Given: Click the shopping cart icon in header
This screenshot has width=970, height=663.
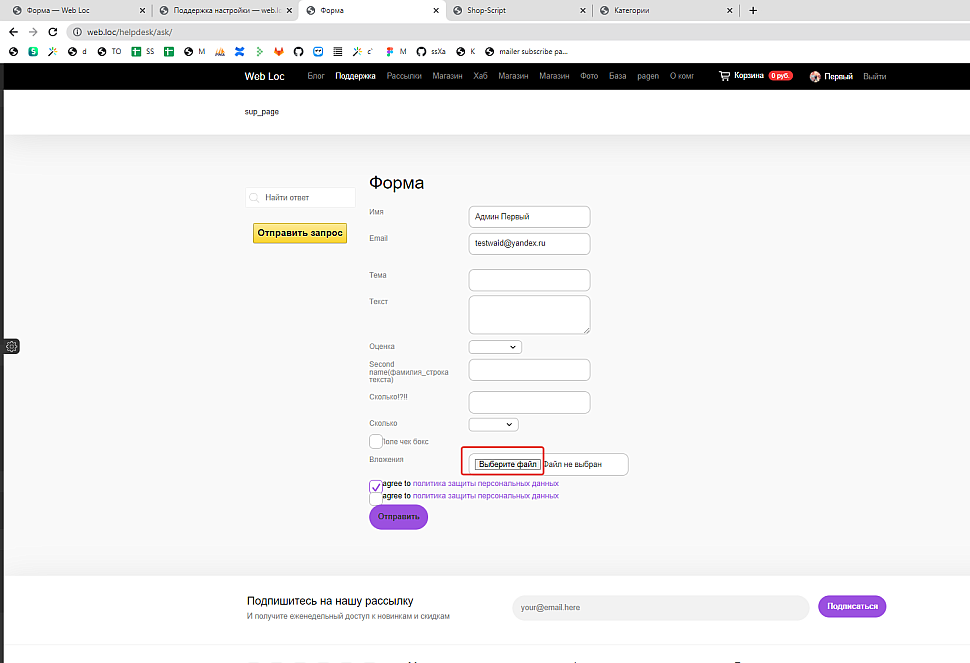Looking at the screenshot, I should pos(724,76).
